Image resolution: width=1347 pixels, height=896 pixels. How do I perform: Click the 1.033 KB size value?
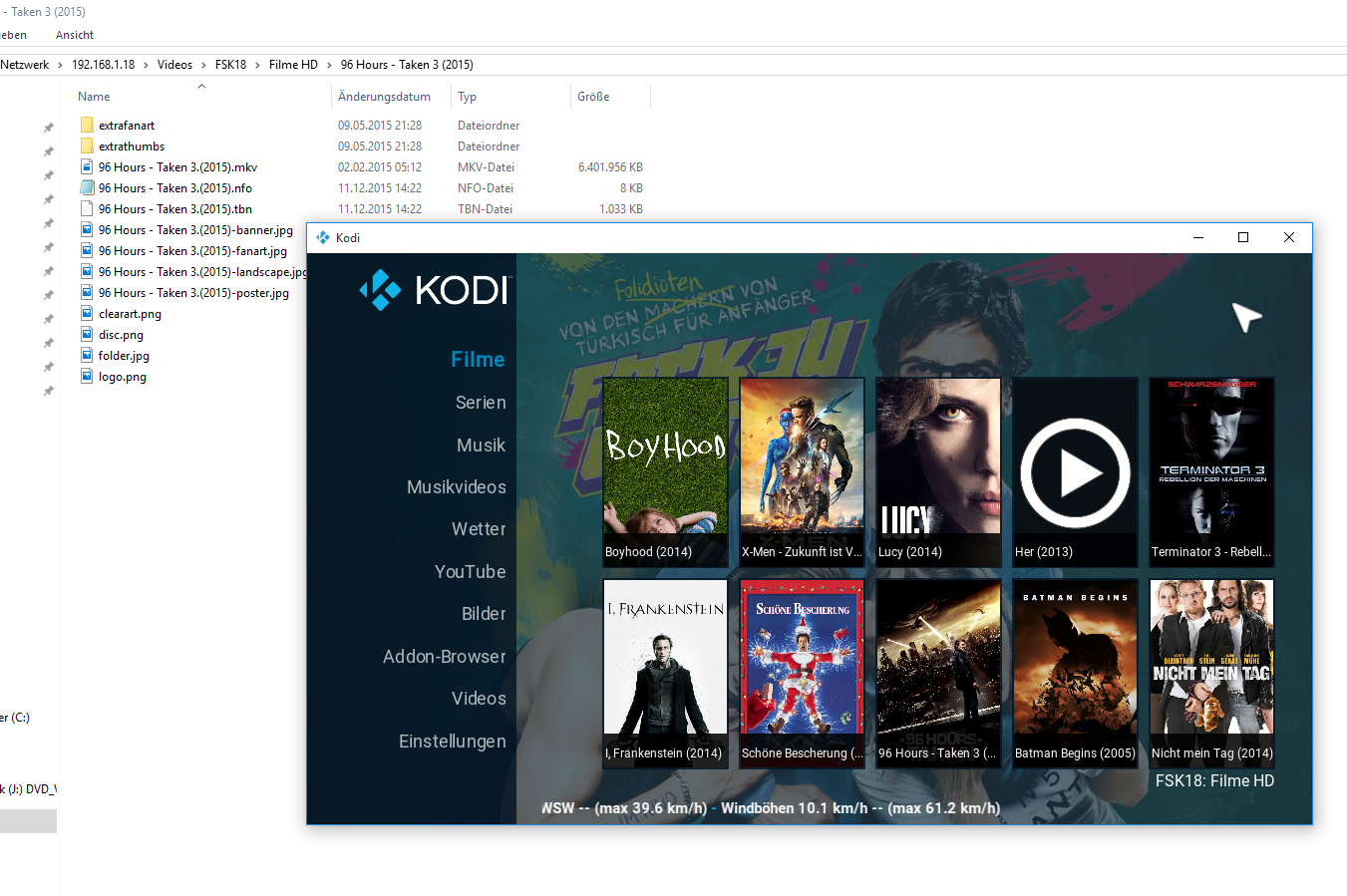click(x=621, y=209)
